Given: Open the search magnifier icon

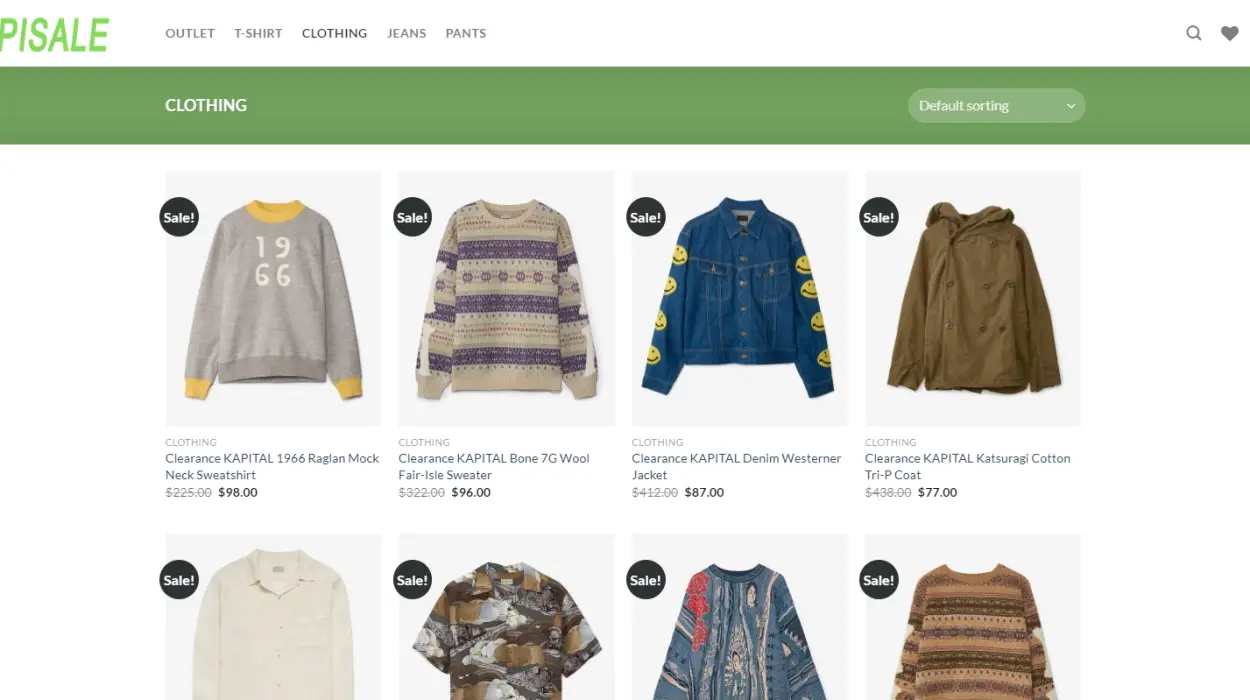Looking at the screenshot, I should tap(1193, 33).
